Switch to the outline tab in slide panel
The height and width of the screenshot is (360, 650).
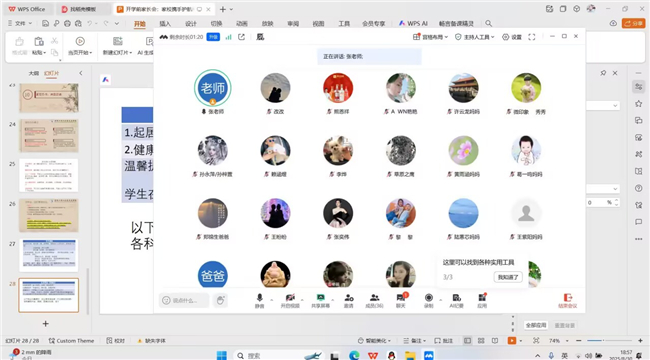coord(34,73)
